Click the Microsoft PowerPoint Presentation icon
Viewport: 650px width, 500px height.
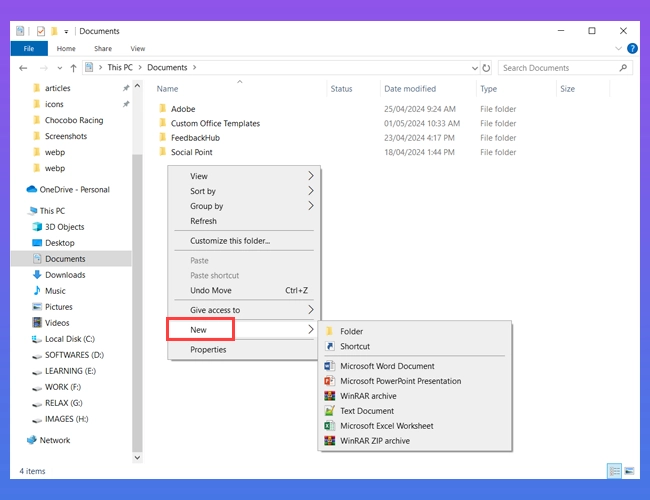[330, 381]
